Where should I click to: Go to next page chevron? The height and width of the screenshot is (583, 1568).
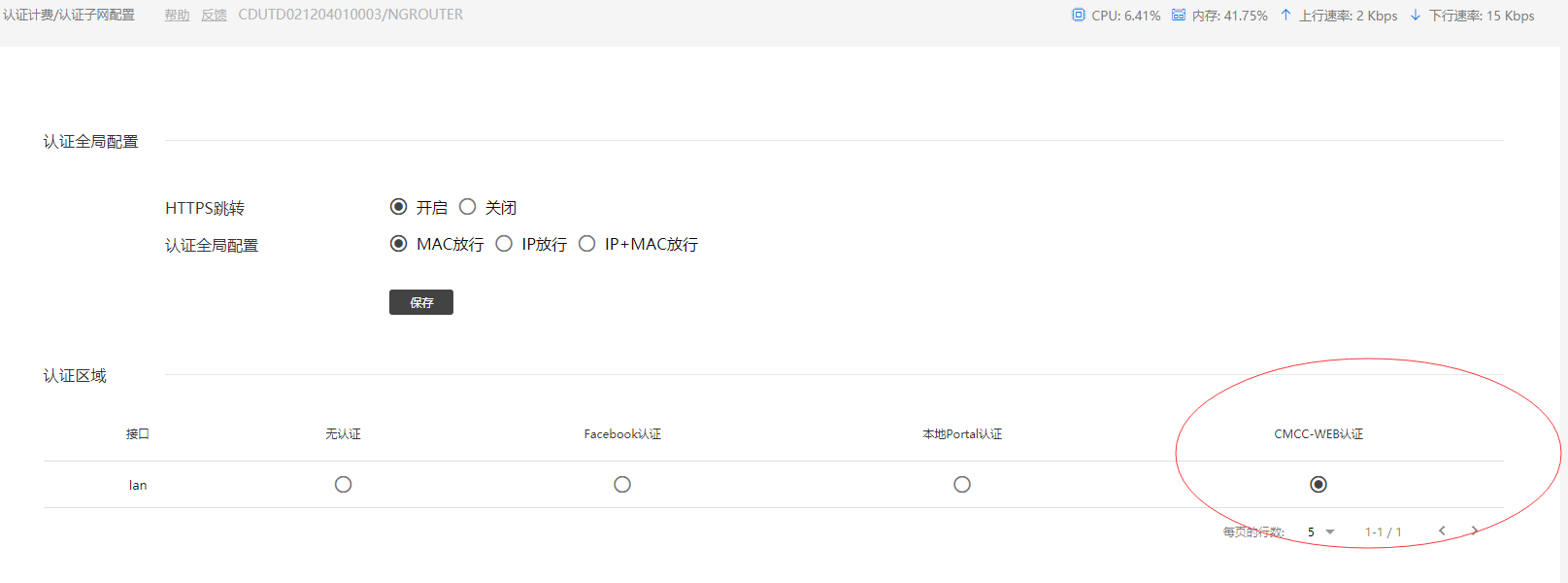(x=1474, y=531)
